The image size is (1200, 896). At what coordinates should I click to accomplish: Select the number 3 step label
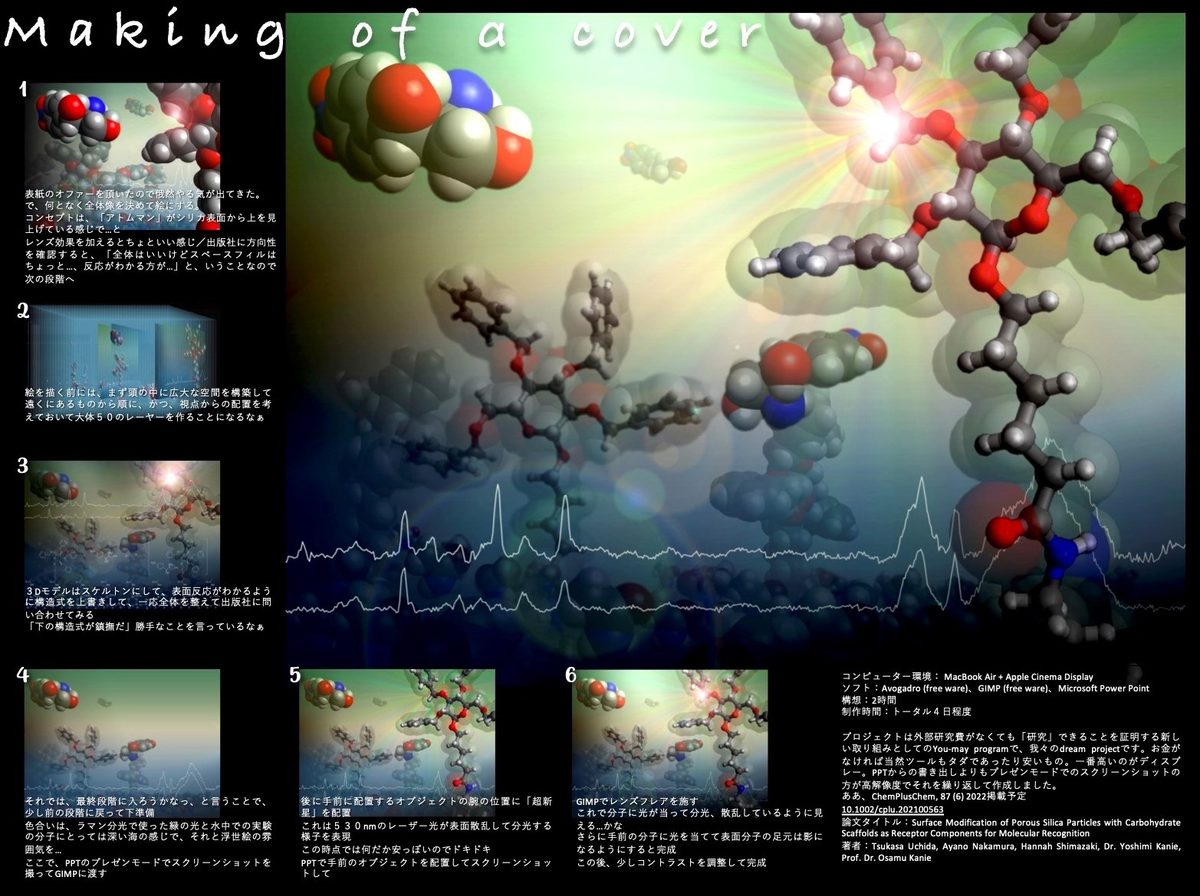[22, 466]
